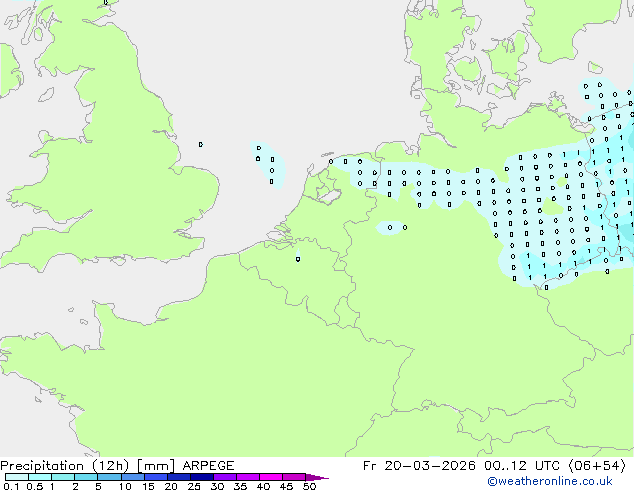Click the 15–20 mm legend color box
This screenshot has height=490, width=634.
click(x=156, y=477)
